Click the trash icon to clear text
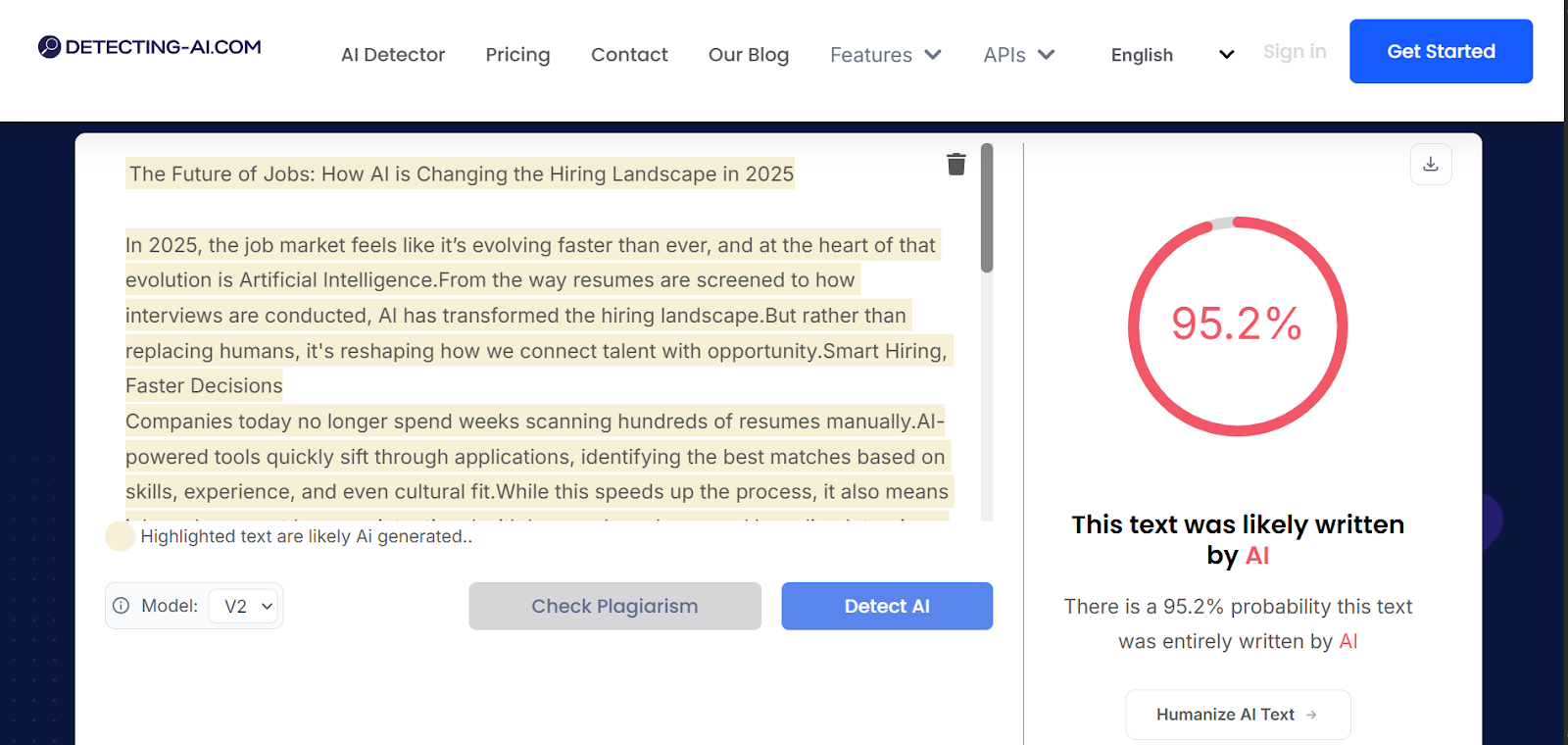Image resolution: width=1568 pixels, height=745 pixels. coord(955,165)
